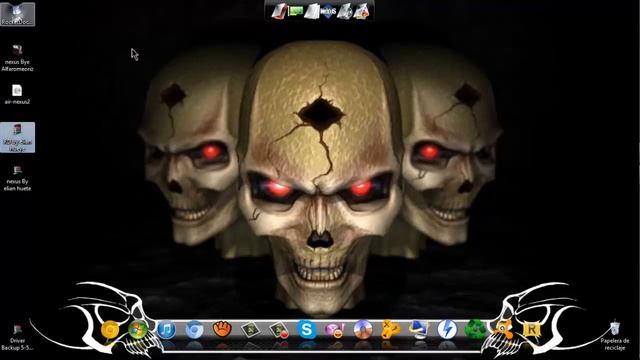Open the Driver Backup desktop shortcut
This screenshot has width=640, height=360.
tap(17, 337)
